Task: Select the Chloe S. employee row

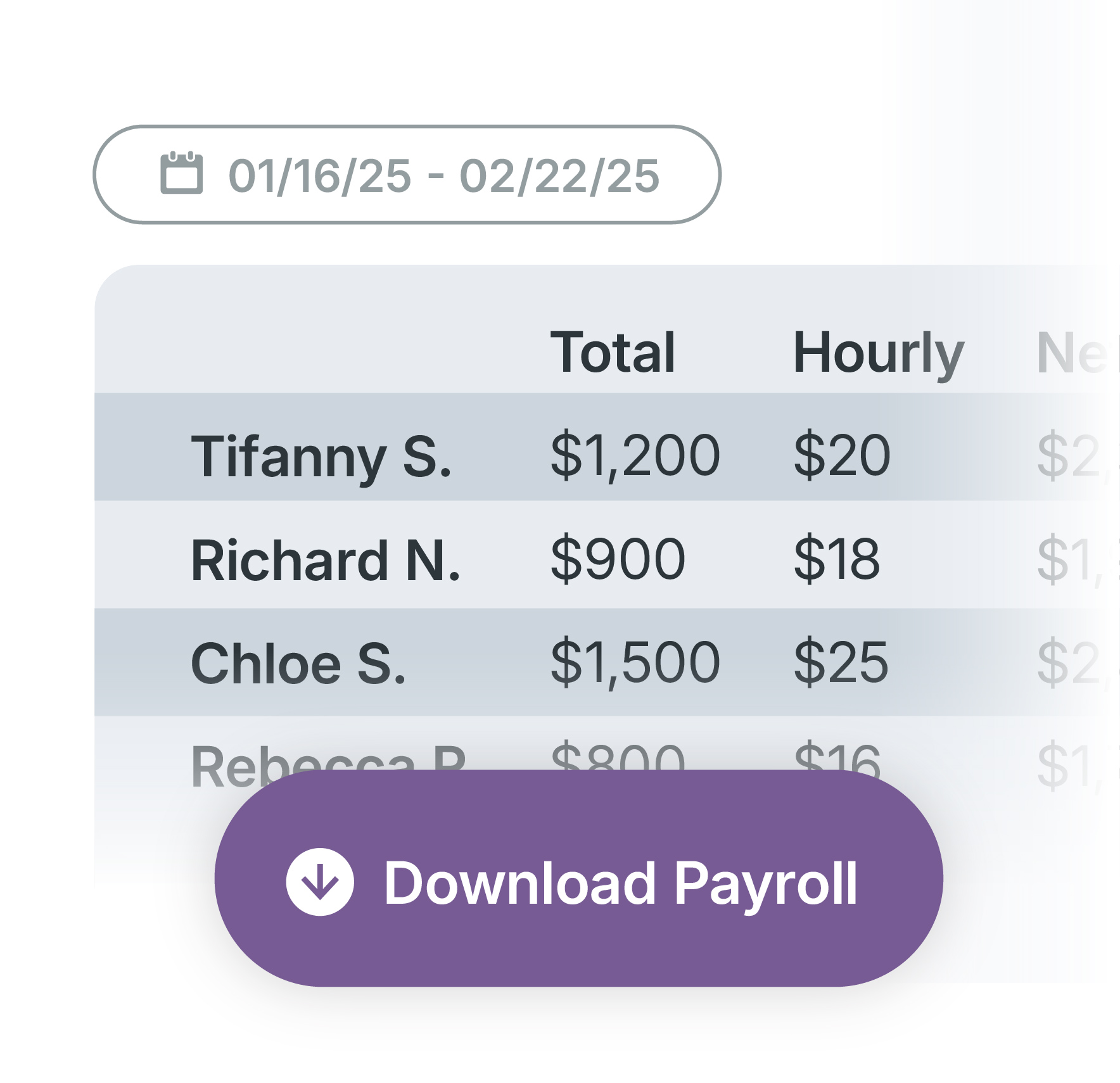Action: (298, 663)
